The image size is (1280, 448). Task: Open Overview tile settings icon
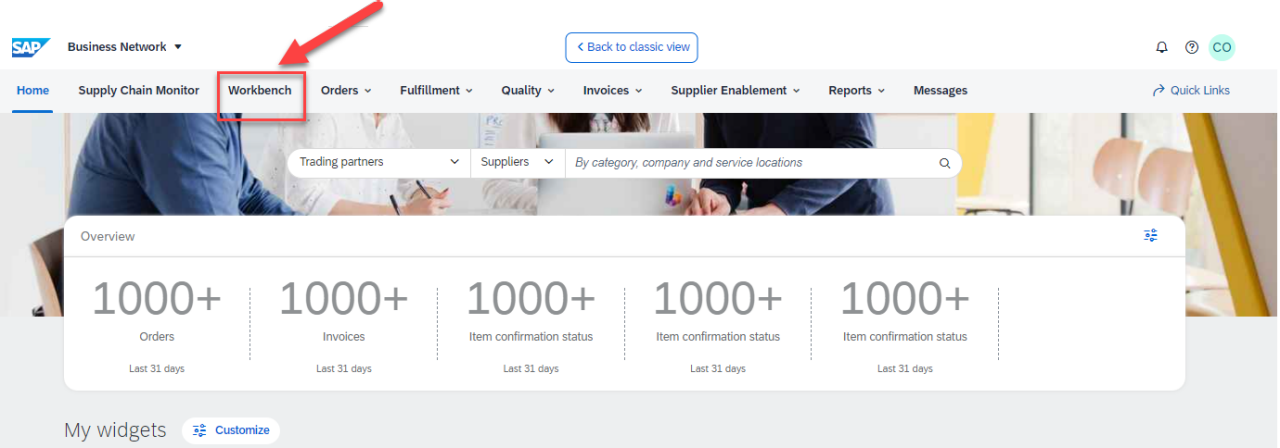pyautogui.click(x=1151, y=236)
